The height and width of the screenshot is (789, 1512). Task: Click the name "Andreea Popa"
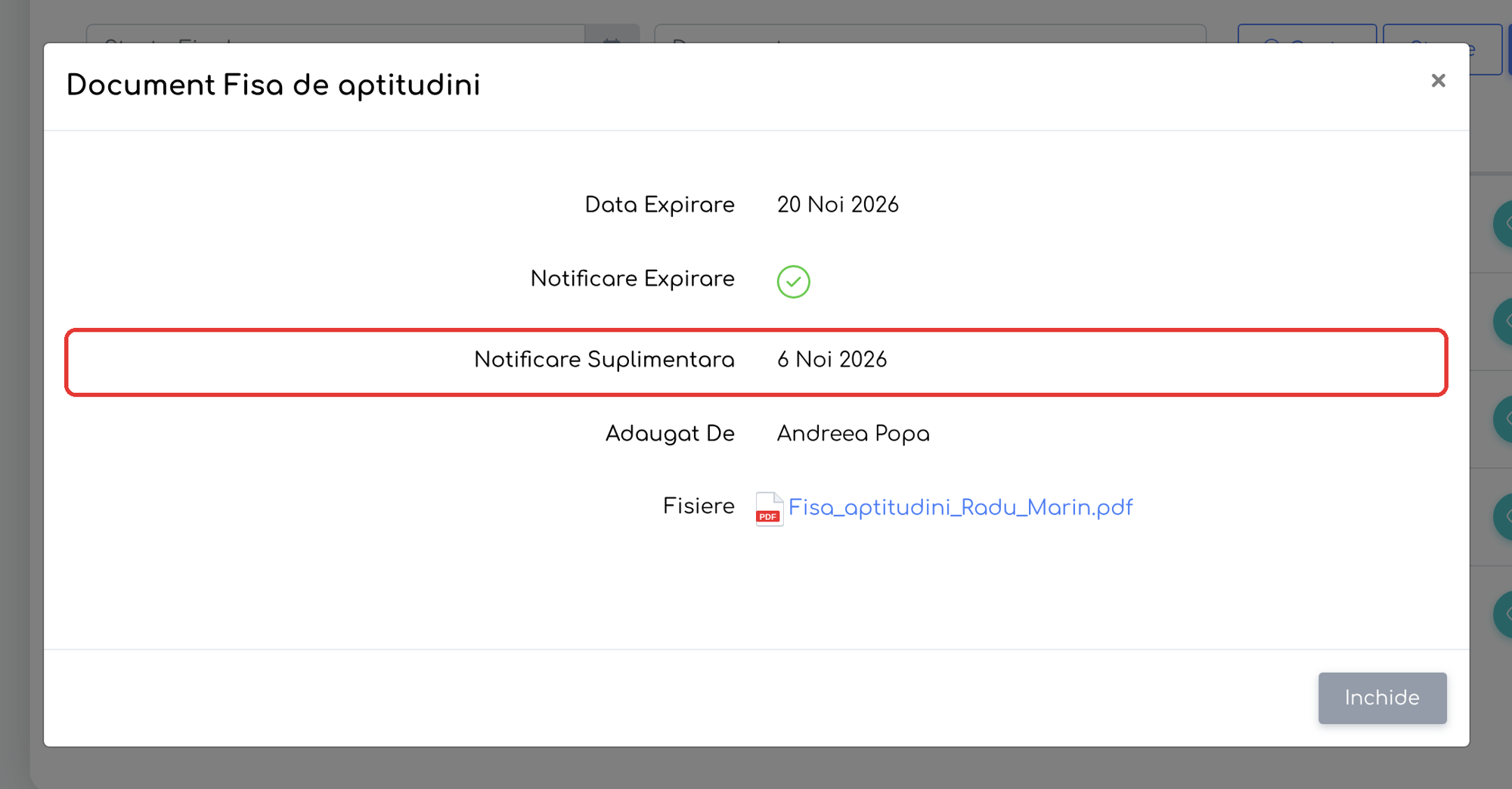click(x=853, y=434)
